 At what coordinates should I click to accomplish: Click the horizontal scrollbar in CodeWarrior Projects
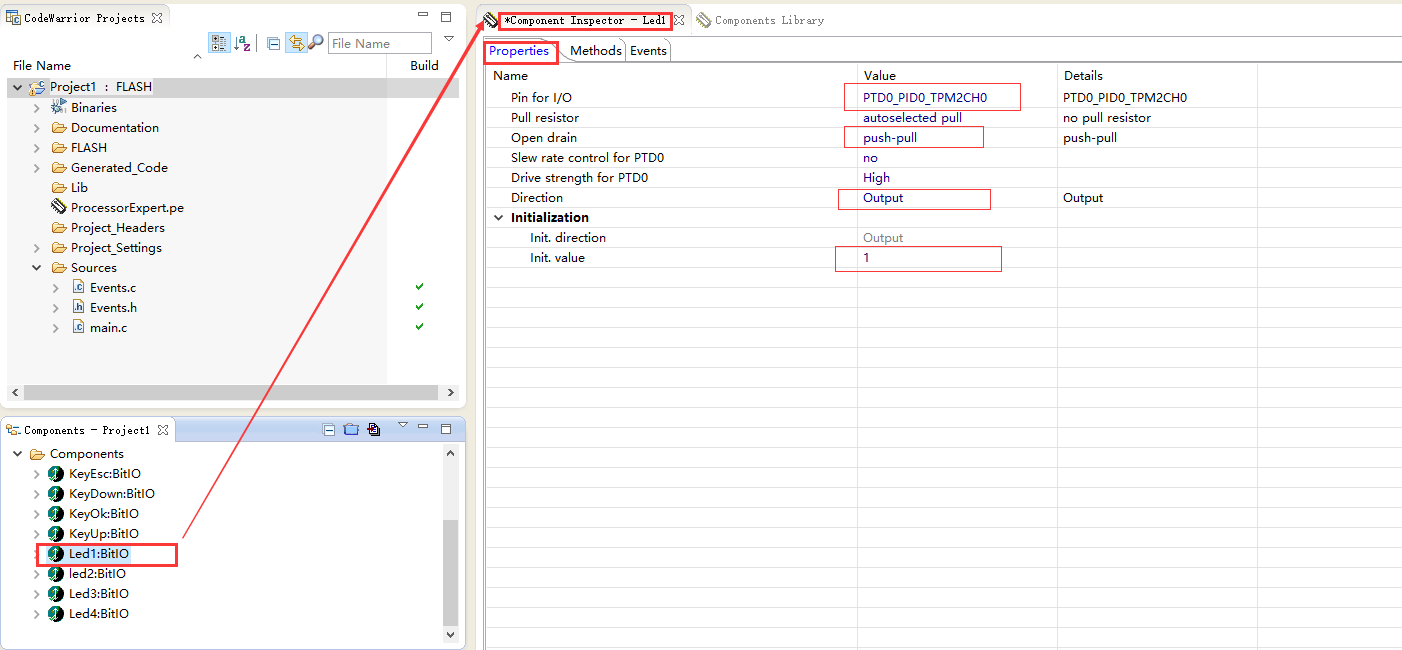tap(232, 393)
